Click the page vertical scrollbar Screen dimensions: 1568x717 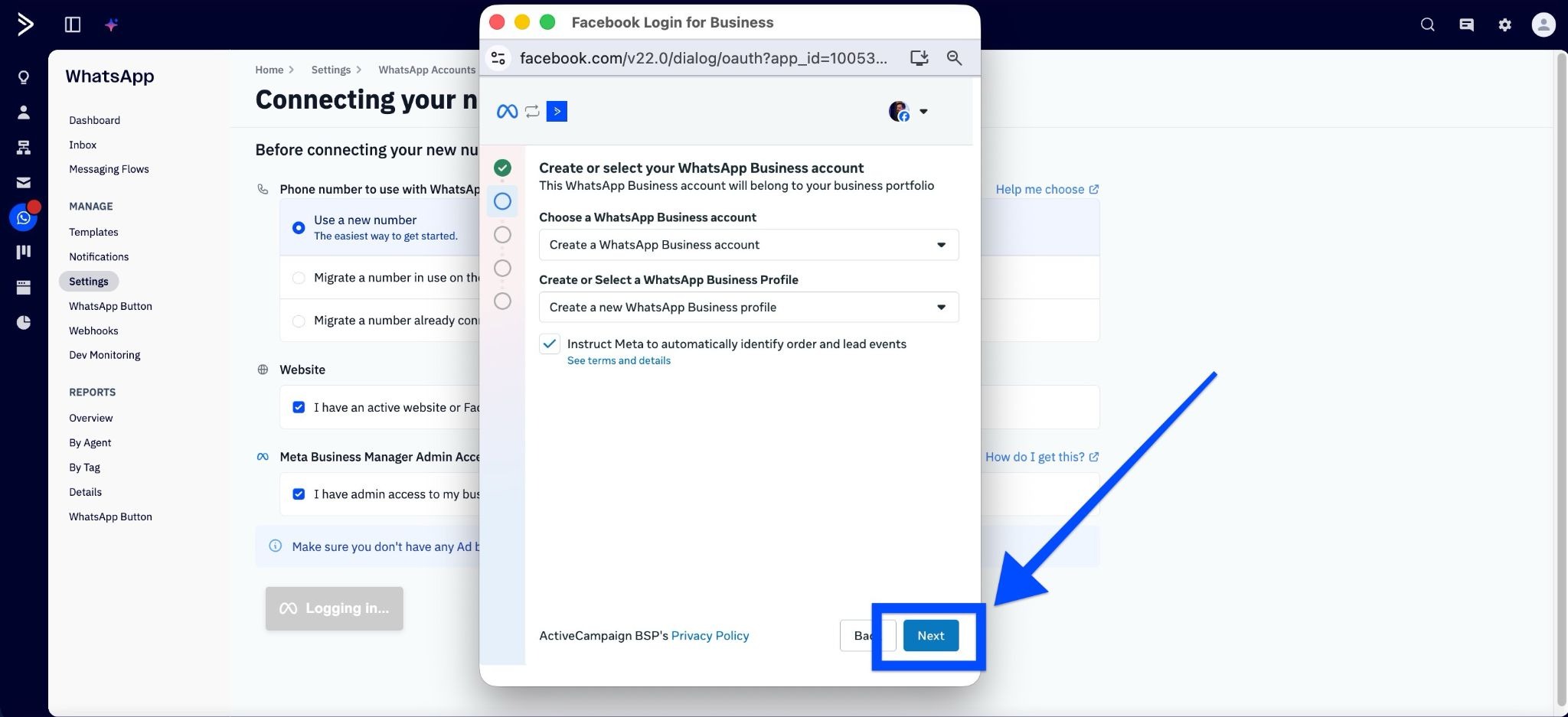click(1562, 379)
